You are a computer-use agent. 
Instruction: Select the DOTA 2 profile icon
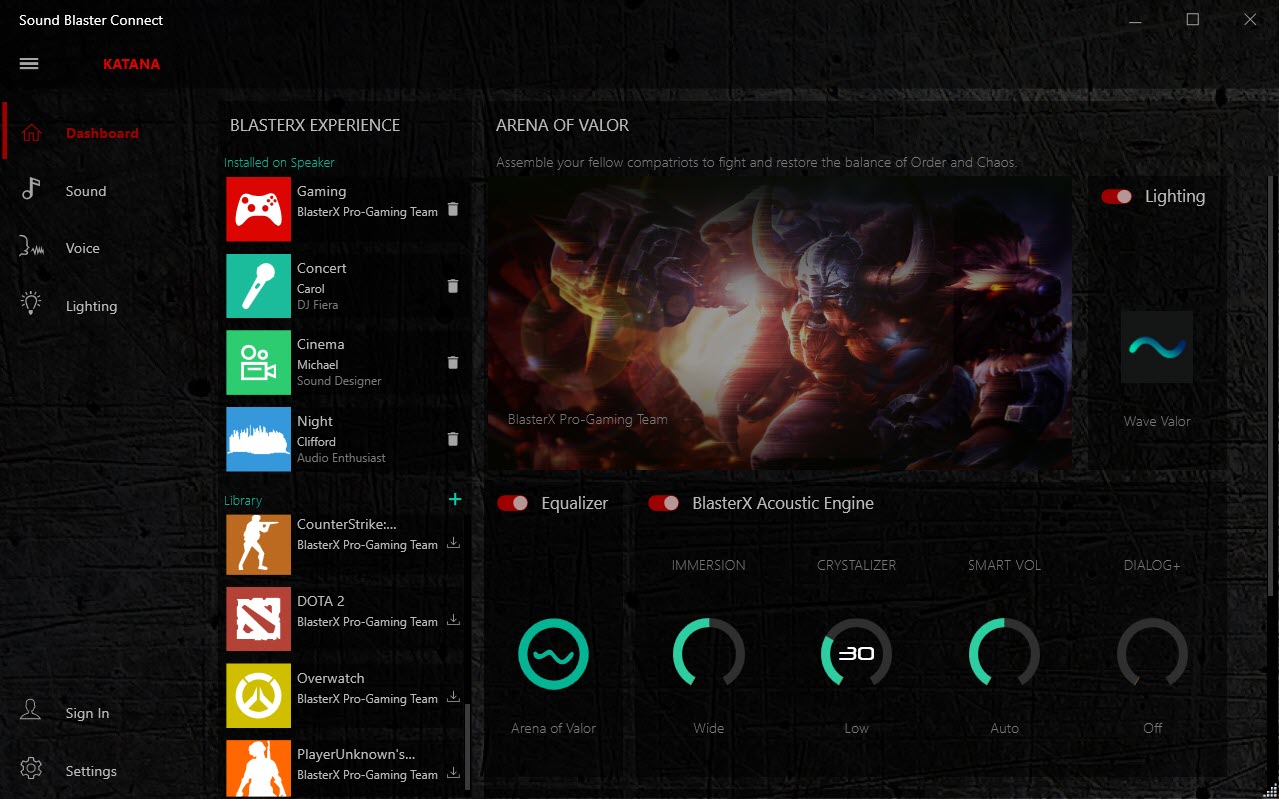(258, 619)
